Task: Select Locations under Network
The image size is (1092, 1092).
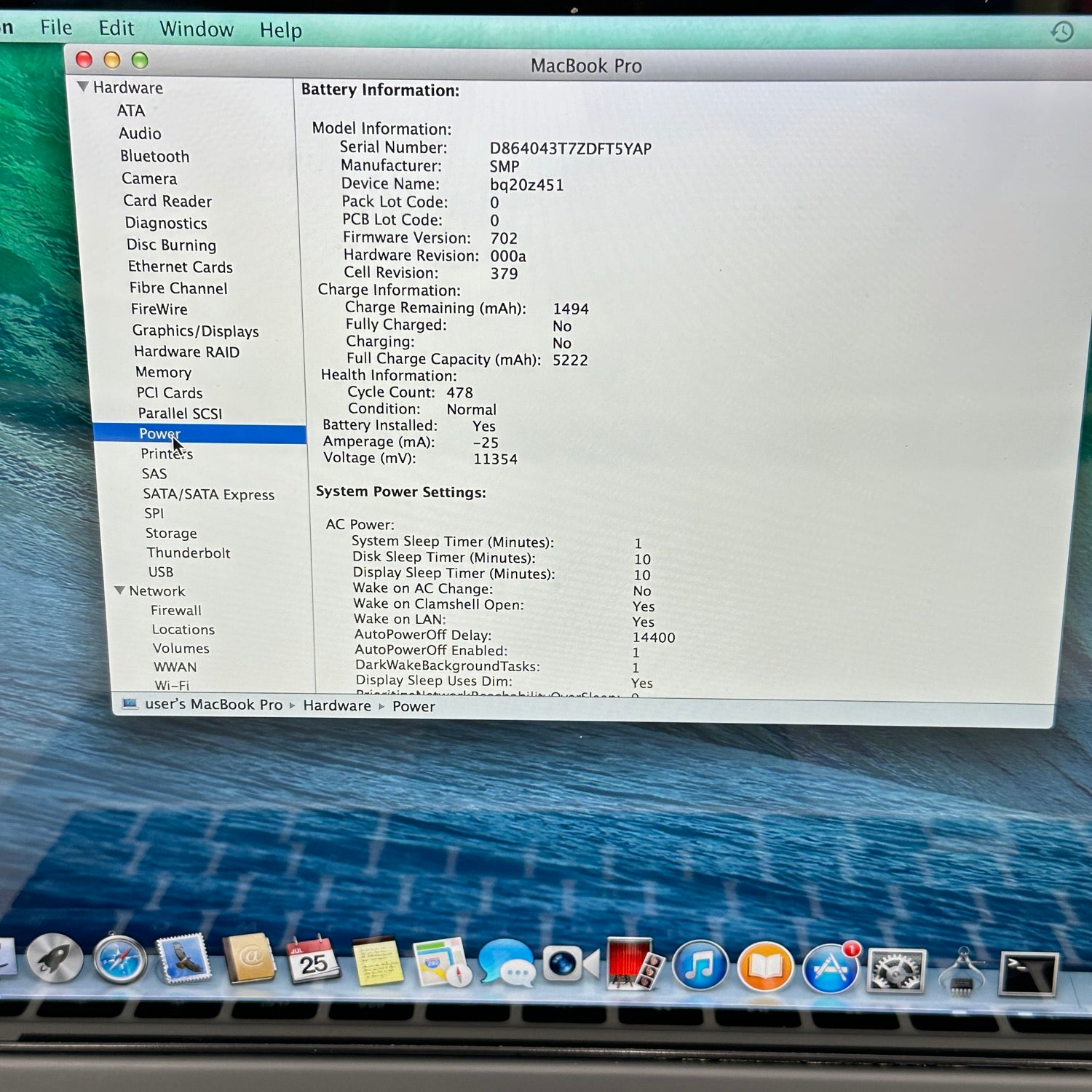Action: (x=183, y=629)
